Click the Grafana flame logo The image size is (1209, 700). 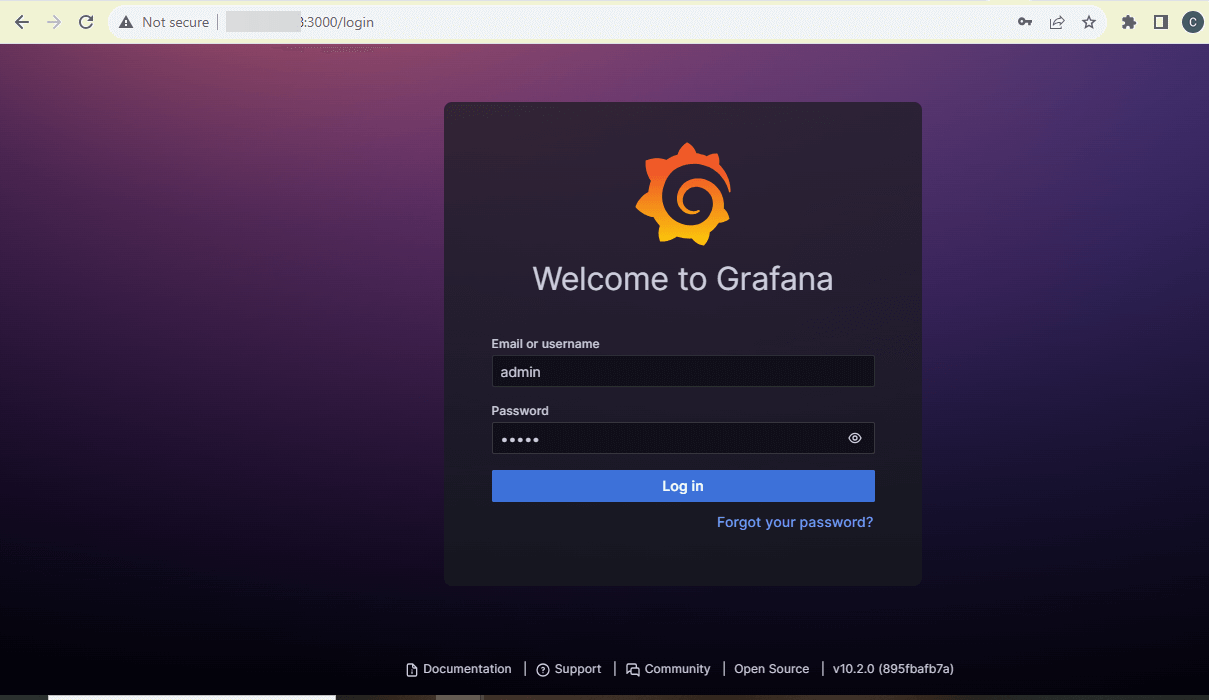pos(683,194)
